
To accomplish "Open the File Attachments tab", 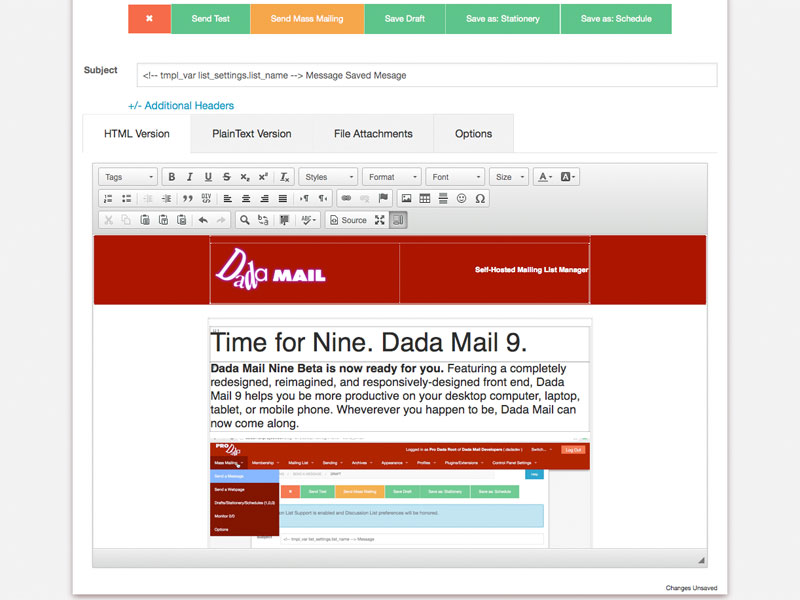I will tap(373, 134).
